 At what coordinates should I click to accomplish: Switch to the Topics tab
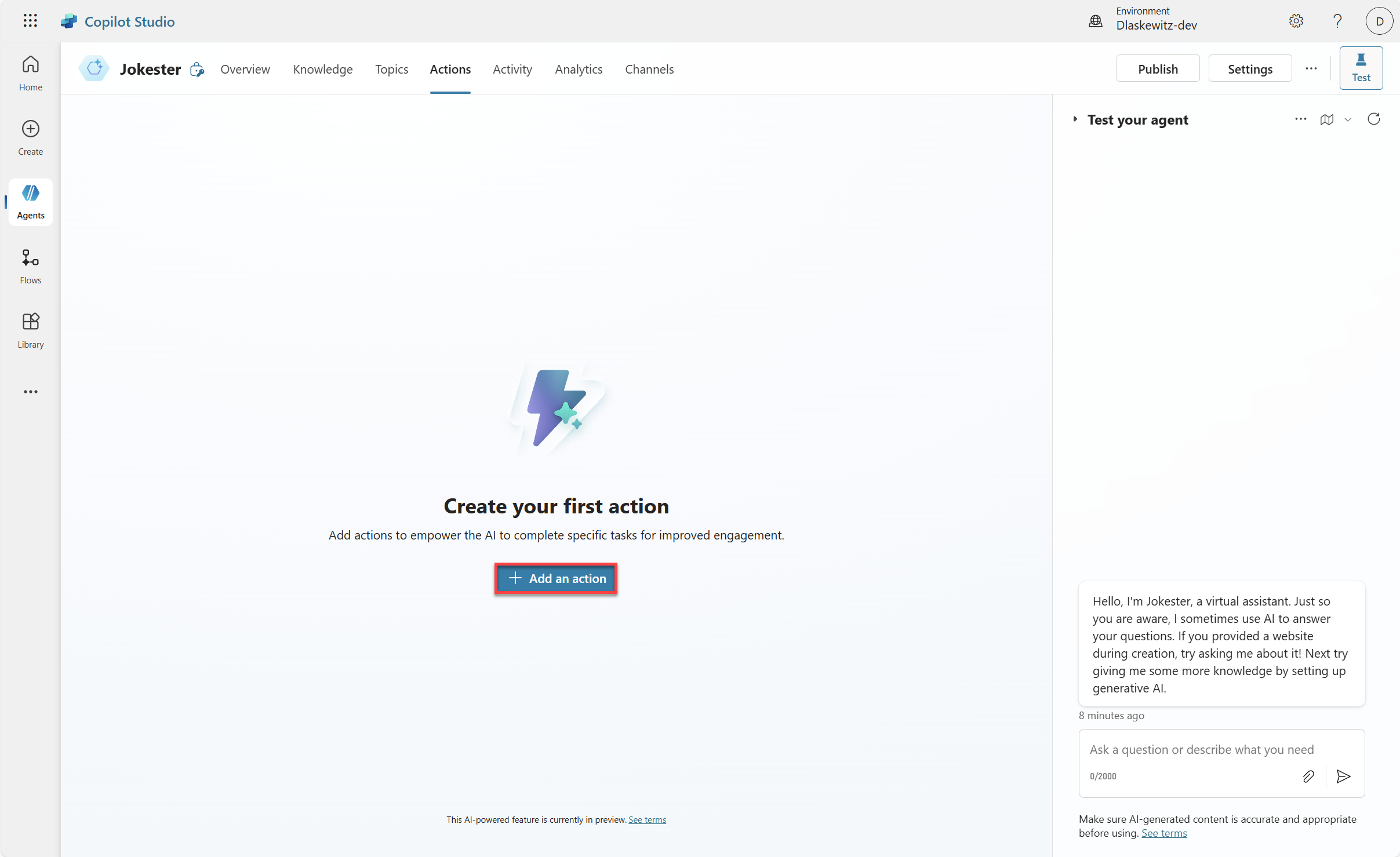click(391, 69)
